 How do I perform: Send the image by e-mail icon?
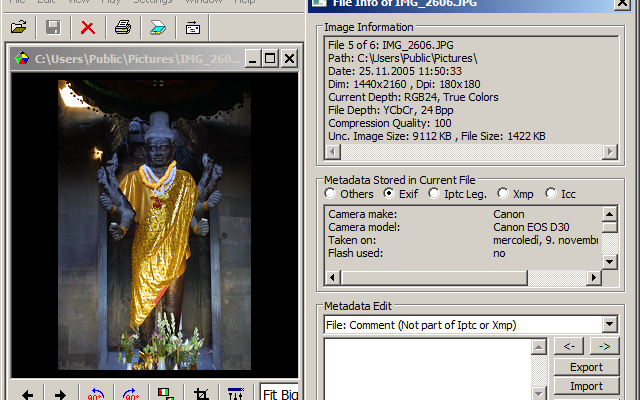pos(193,27)
